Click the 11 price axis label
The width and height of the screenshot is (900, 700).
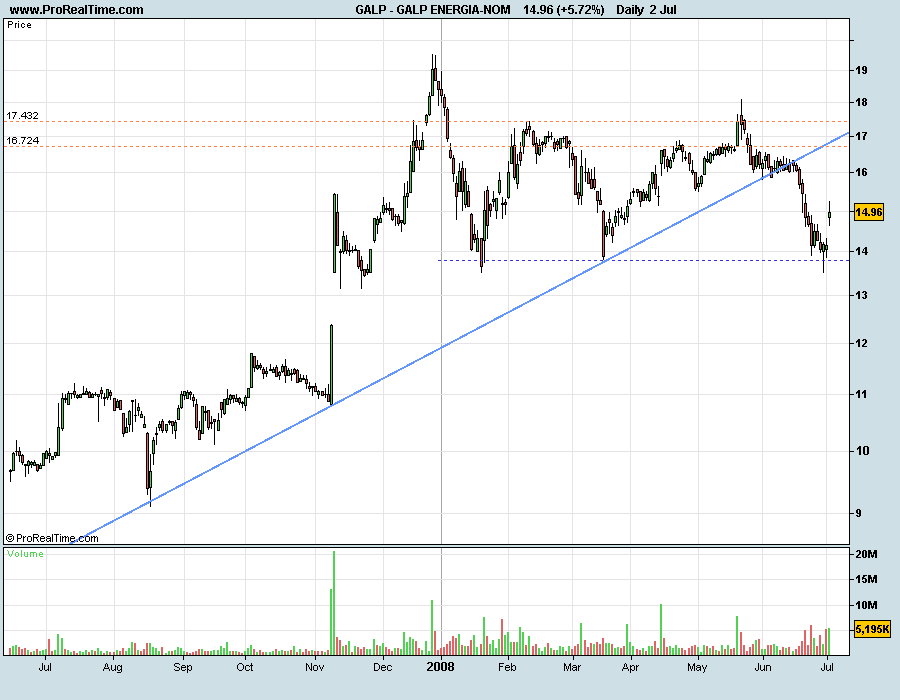point(861,394)
